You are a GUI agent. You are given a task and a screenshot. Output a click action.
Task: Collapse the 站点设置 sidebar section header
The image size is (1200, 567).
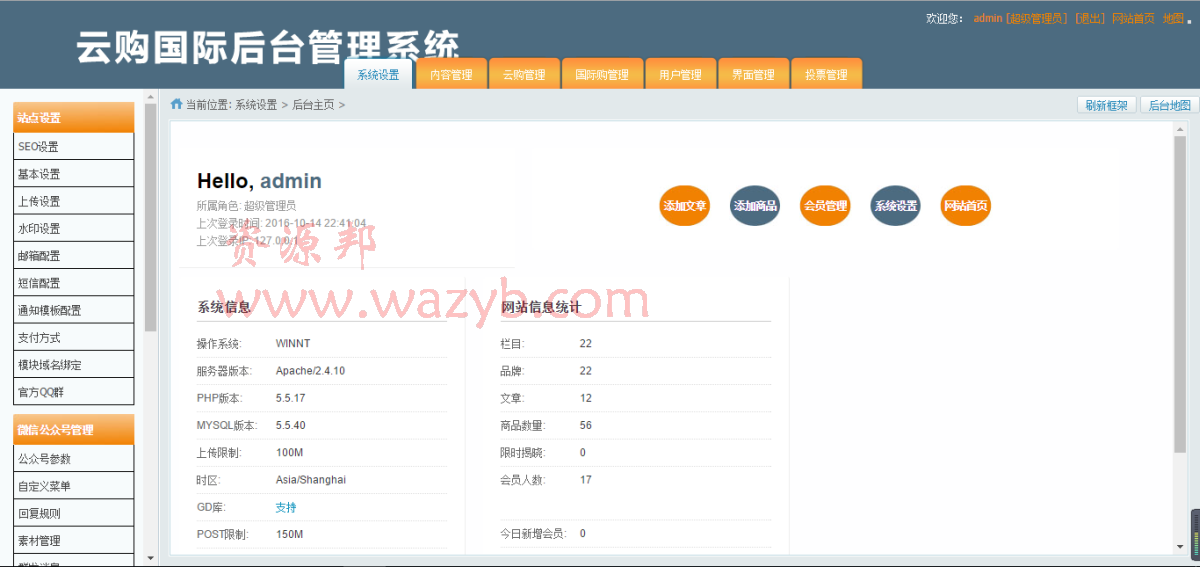[x=74, y=117]
